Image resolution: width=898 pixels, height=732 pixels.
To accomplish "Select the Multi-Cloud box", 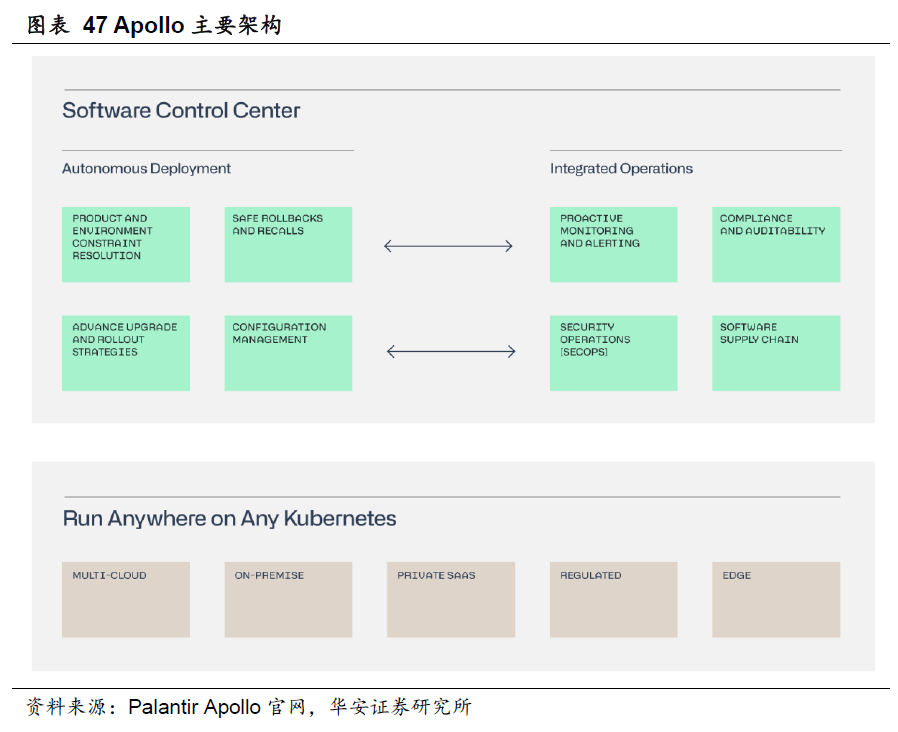I will (x=125, y=599).
